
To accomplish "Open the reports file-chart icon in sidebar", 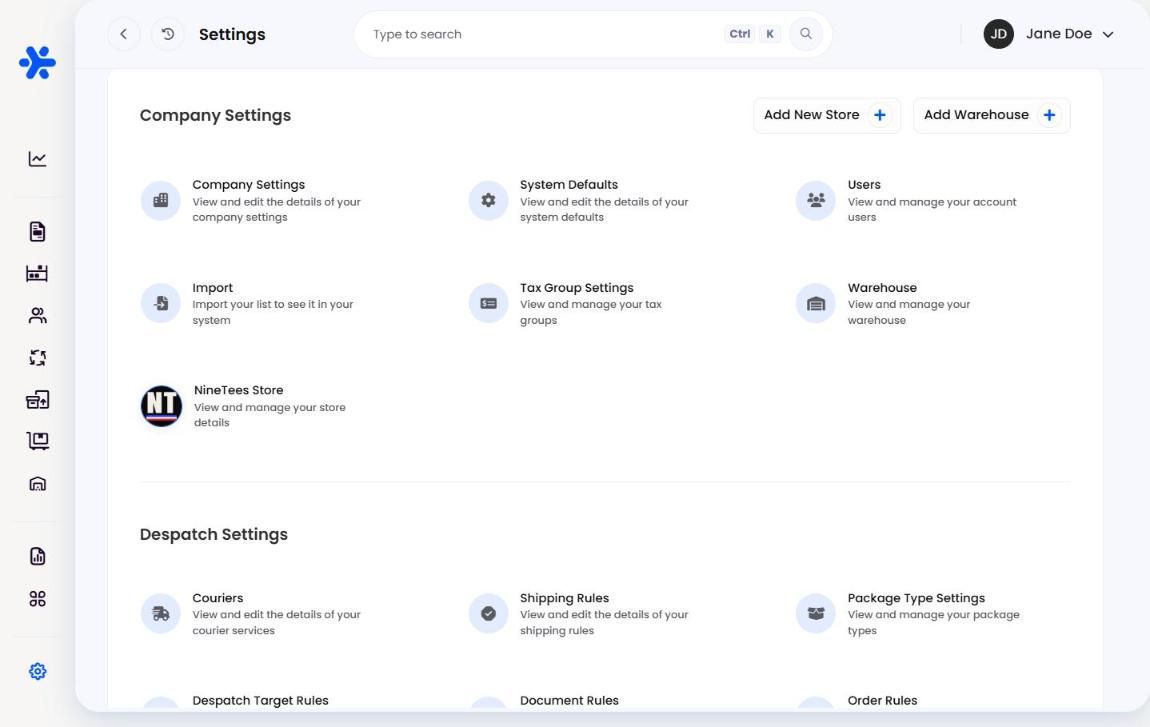I will (x=37, y=556).
